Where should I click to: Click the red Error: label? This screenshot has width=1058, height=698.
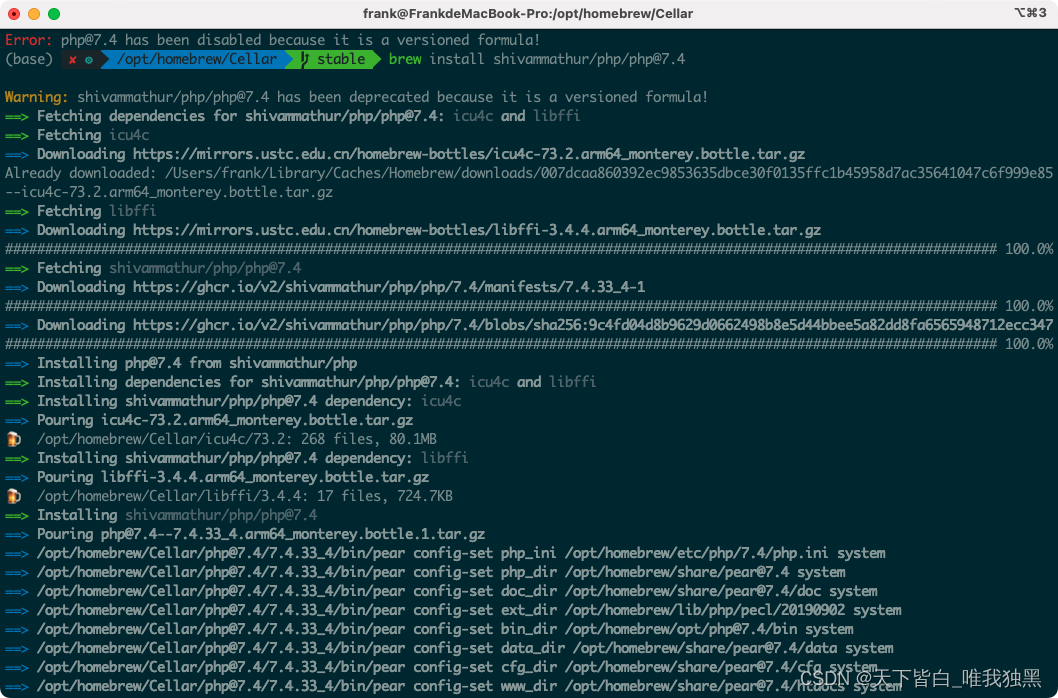(x=28, y=40)
